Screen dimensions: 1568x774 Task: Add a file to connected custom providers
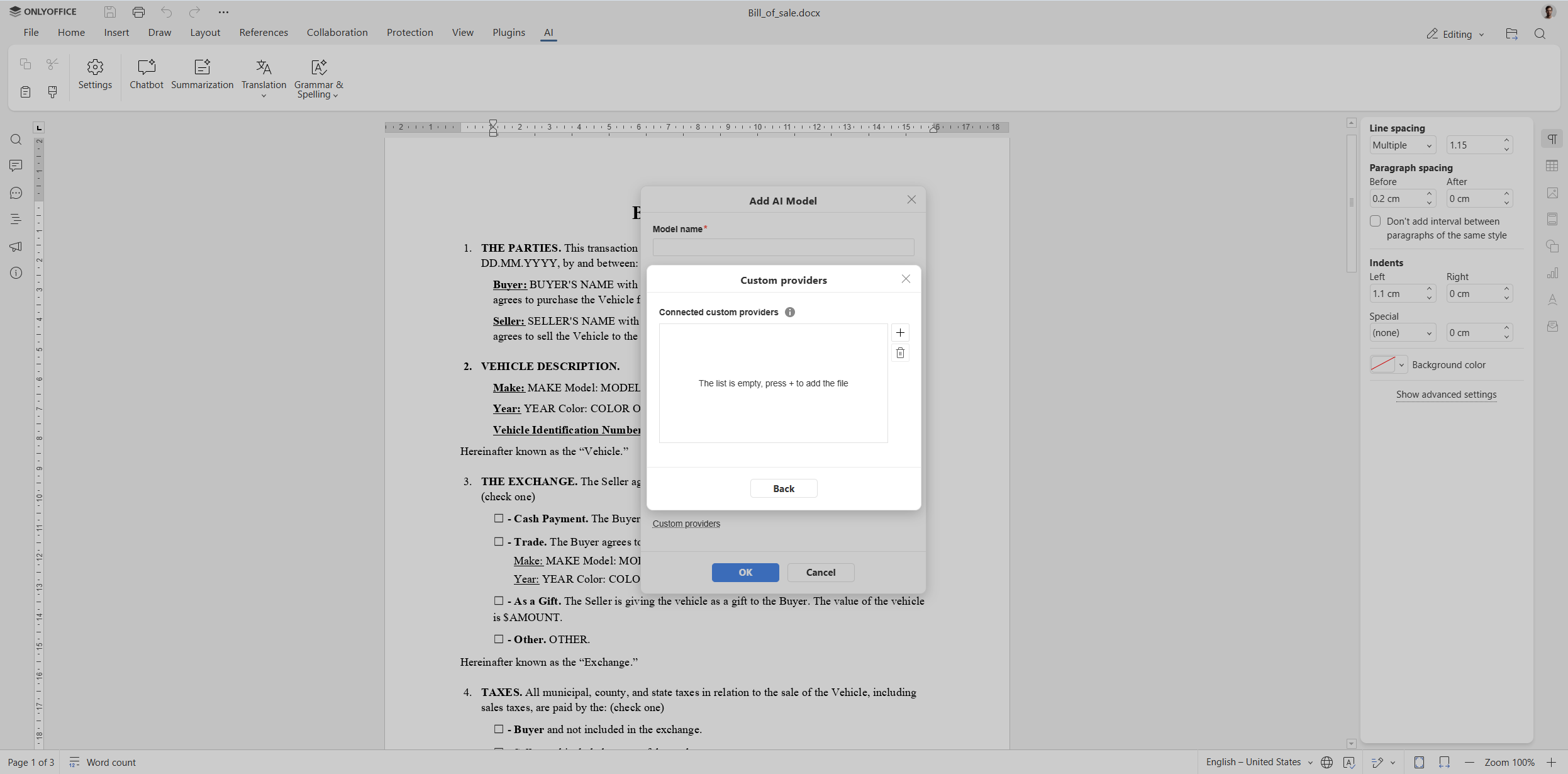click(x=899, y=332)
